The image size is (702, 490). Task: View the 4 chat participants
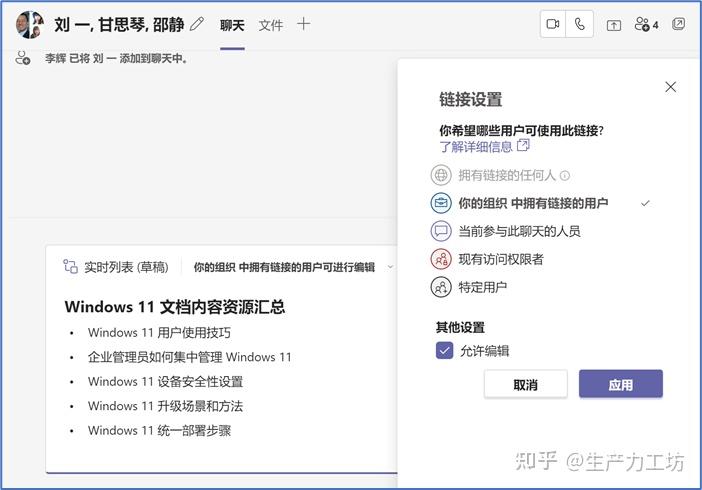[x=646, y=24]
